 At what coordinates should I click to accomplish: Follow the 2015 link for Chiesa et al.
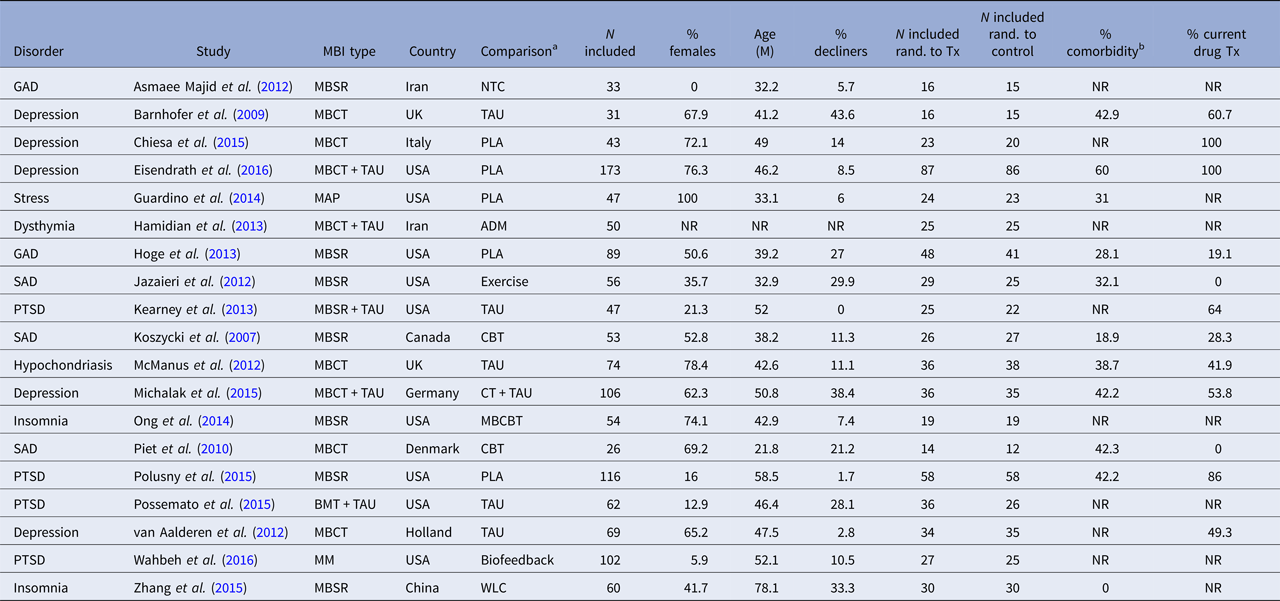click(x=230, y=143)
